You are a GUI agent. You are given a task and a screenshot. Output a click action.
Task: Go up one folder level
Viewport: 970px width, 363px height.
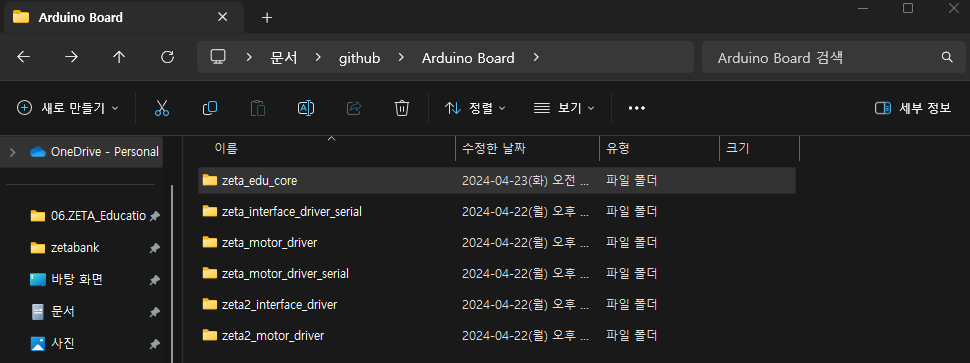tap(119, 58)
